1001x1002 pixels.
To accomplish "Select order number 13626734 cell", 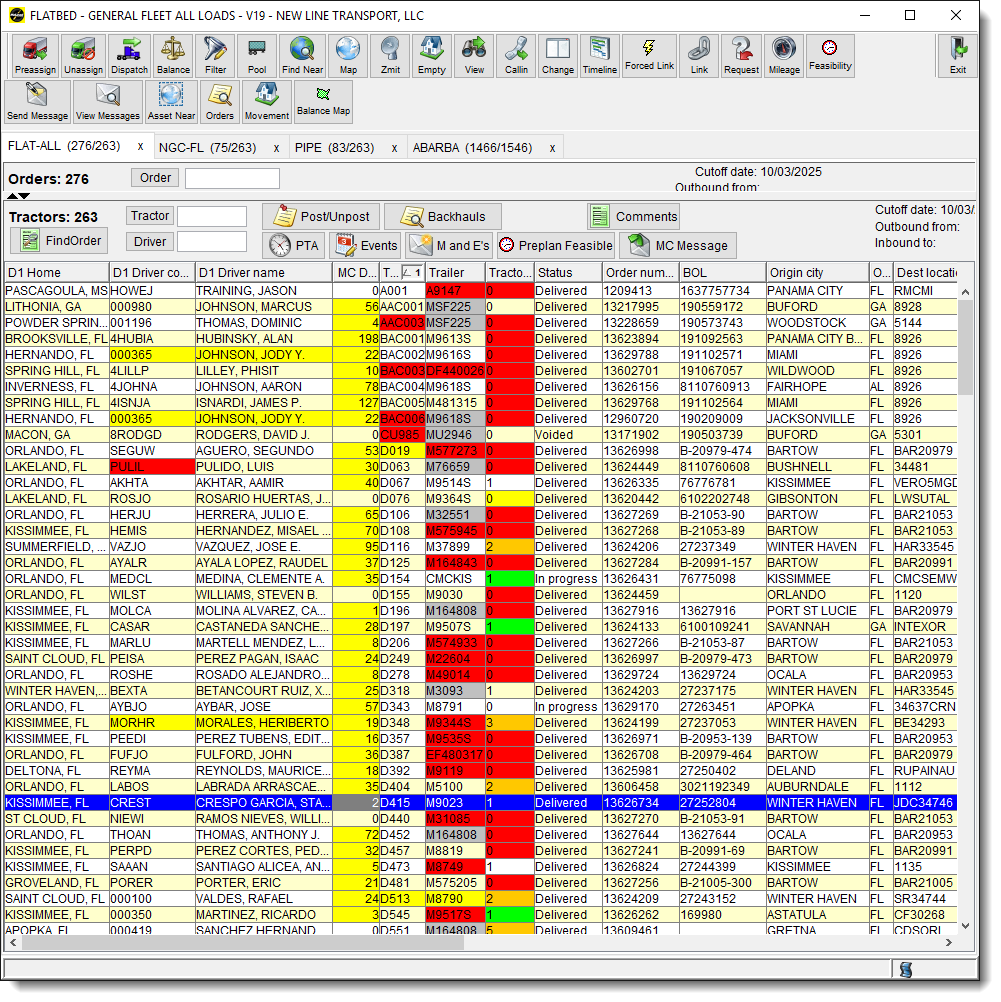I will (640, 803).
